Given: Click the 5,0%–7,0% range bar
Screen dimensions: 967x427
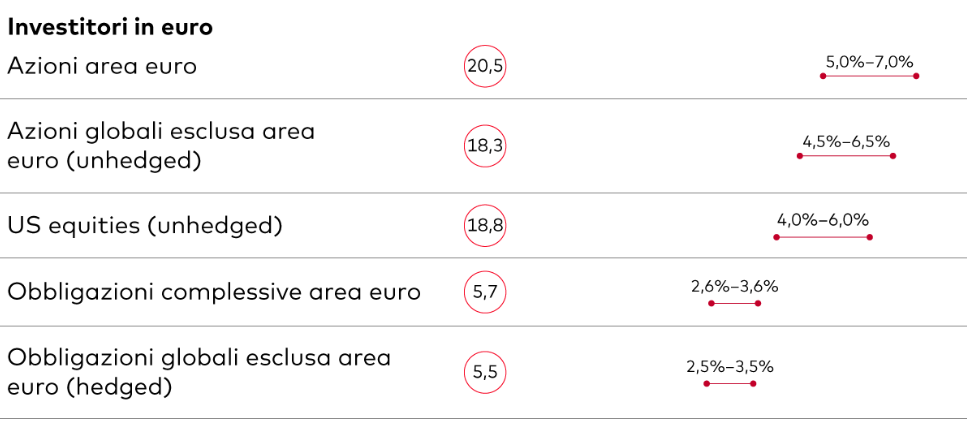Looking at the screenshot, I should pyautogui.click(x=870, y=76).
